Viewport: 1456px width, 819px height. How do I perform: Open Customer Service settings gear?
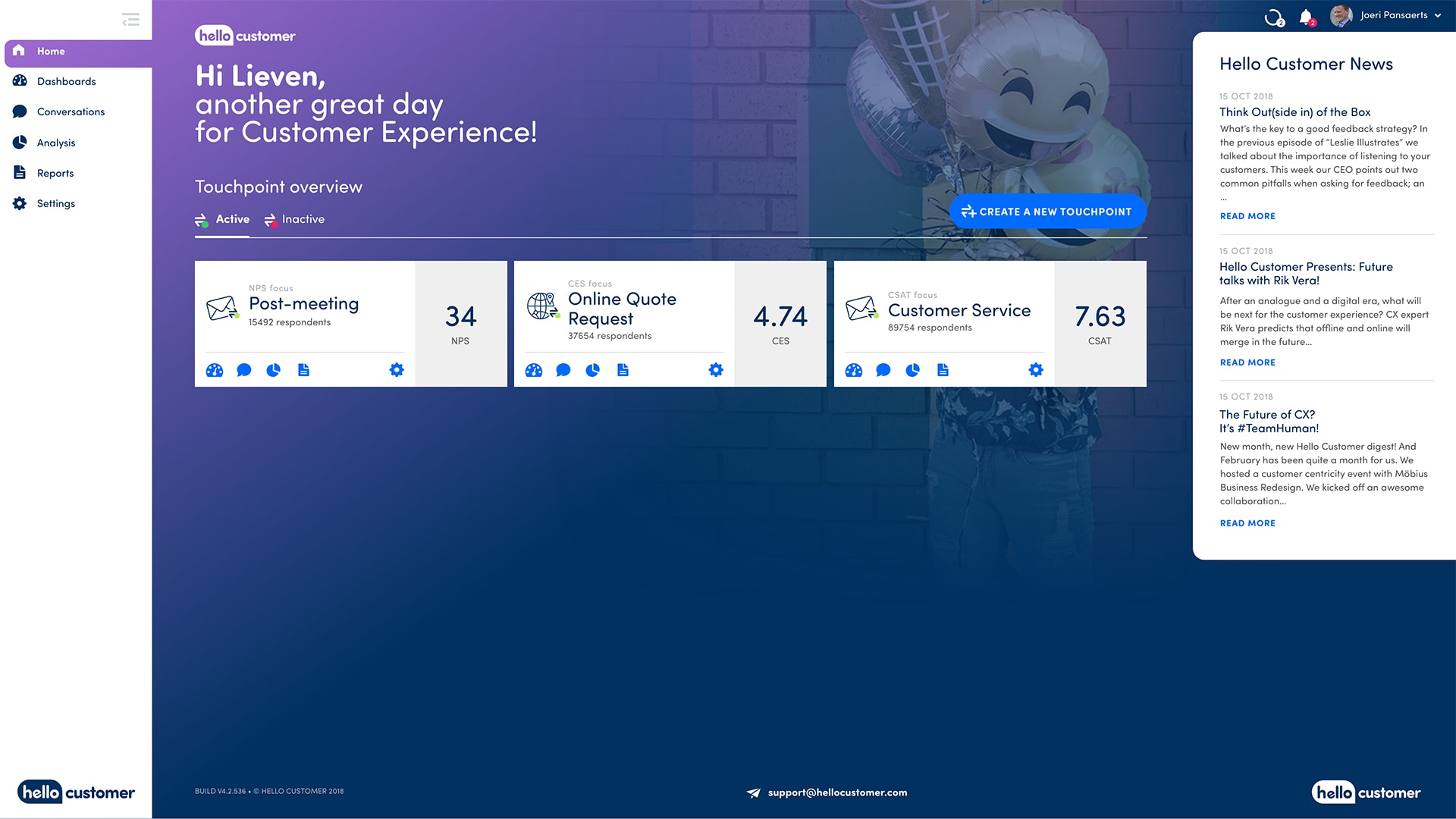coord(1036,370)
